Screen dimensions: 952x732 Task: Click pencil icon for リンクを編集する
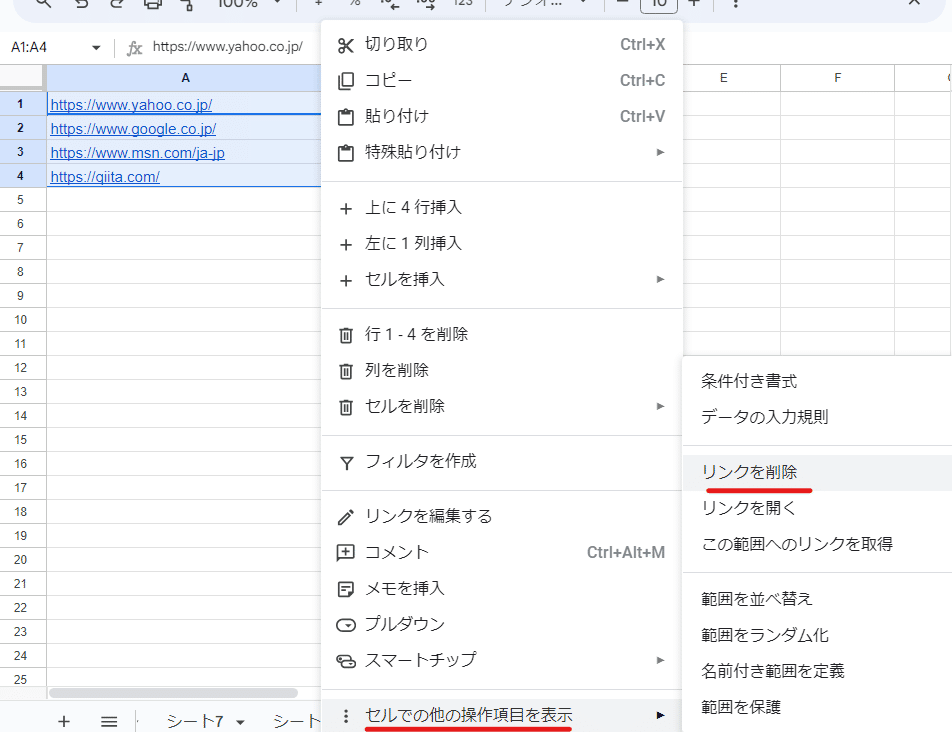click(x=345, y=517)
